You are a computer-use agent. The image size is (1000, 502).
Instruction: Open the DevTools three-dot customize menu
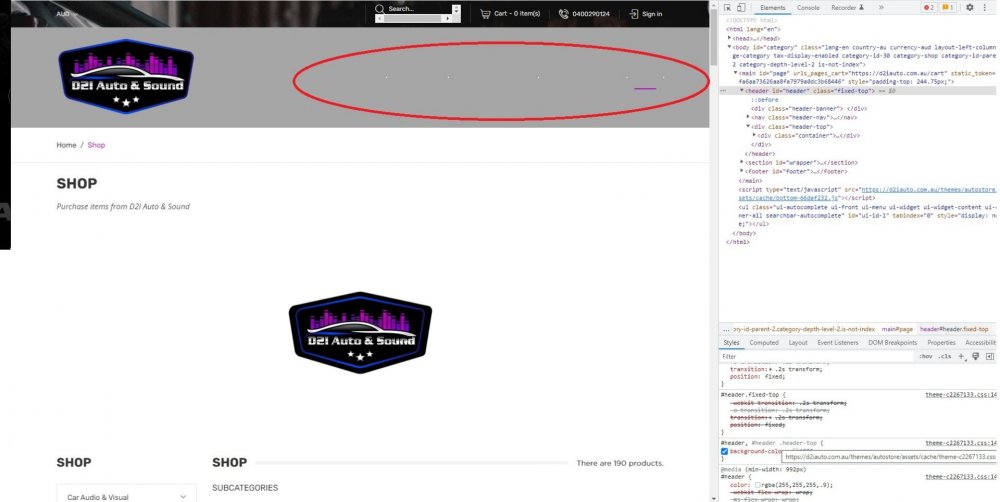985,8
